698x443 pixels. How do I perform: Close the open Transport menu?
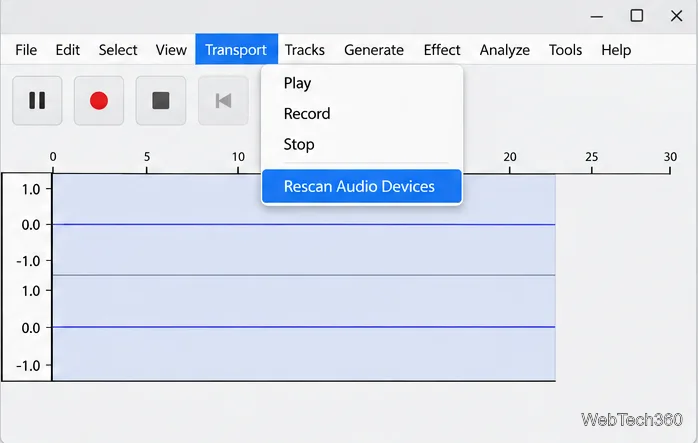click(x=236, y=49)
